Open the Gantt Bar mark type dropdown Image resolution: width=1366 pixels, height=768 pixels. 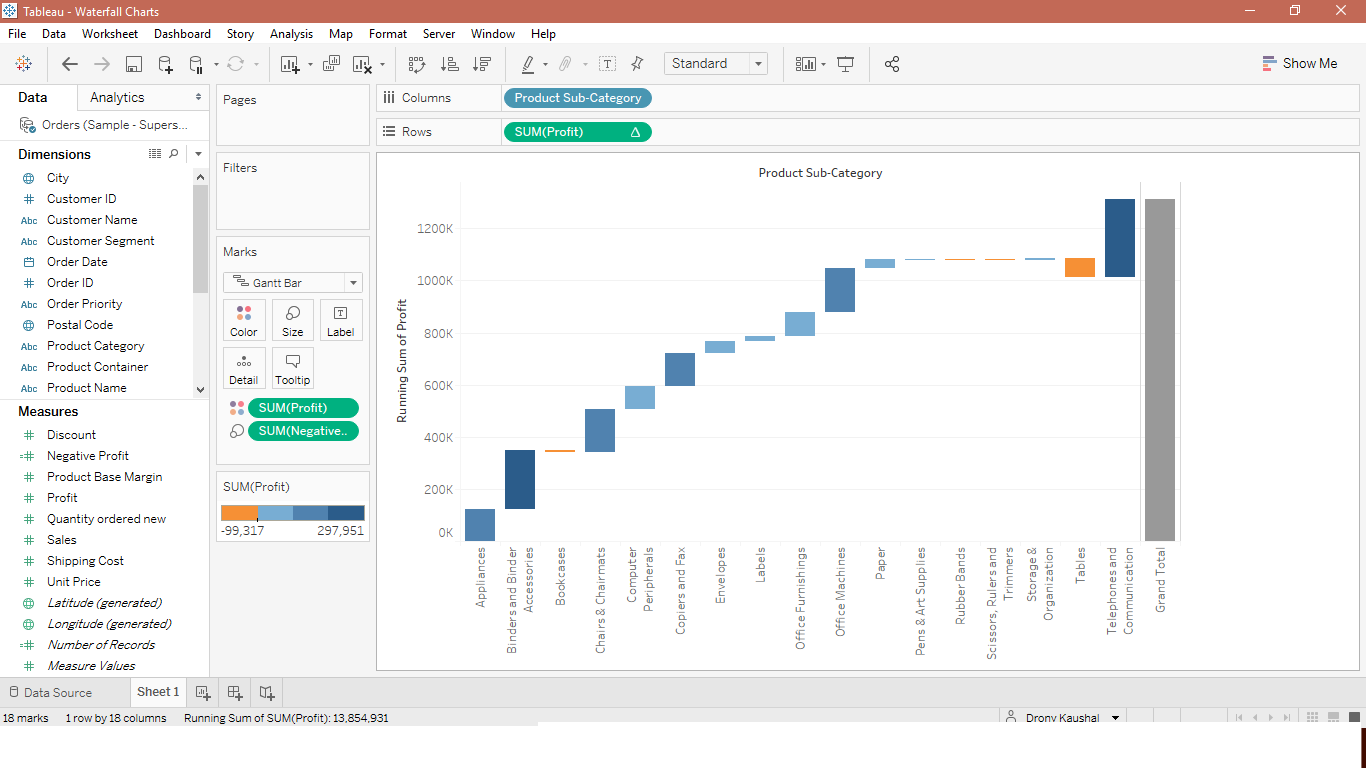(352, 282)
